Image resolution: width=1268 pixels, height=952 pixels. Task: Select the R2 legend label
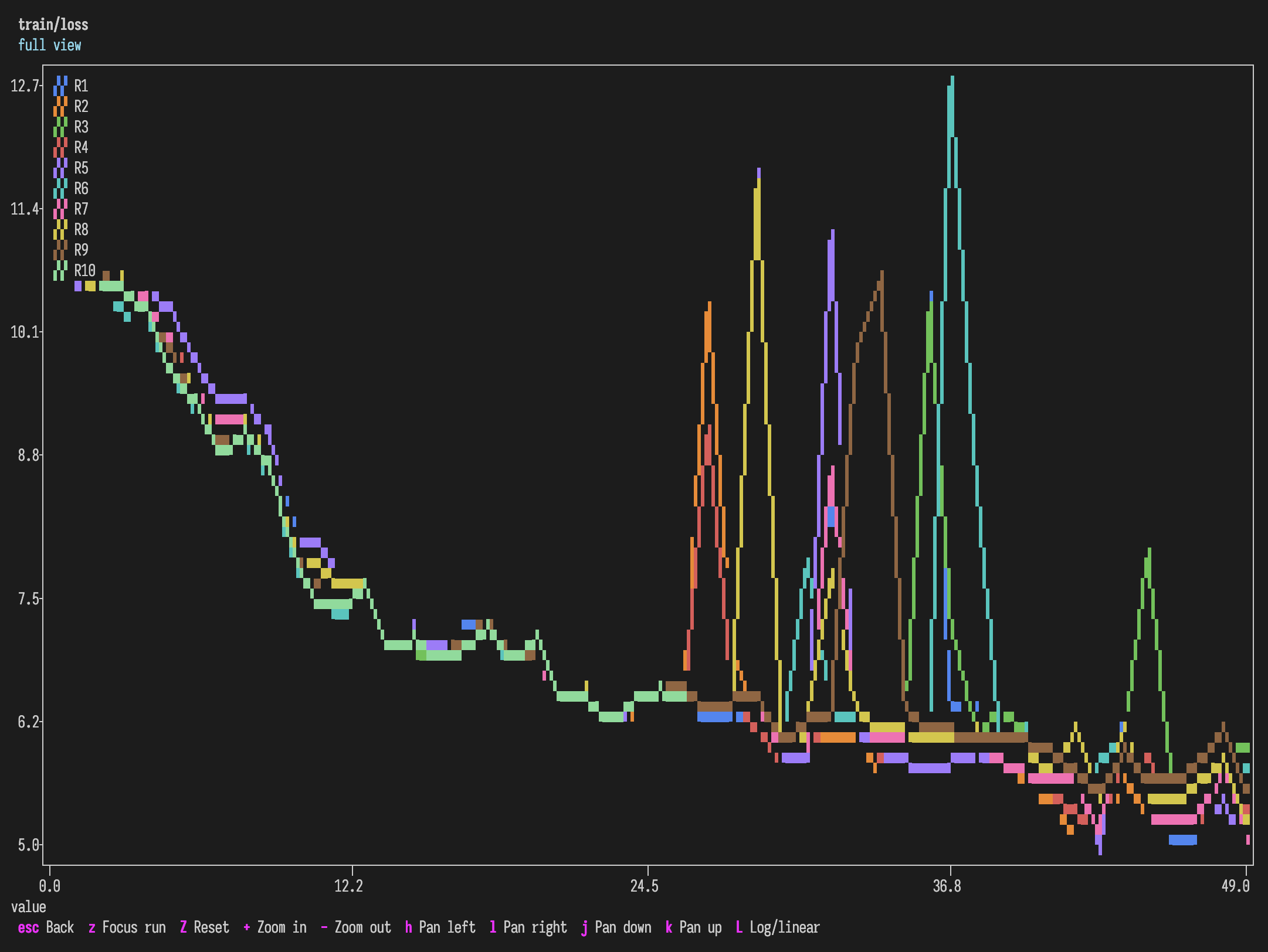[x=81, y=107]
